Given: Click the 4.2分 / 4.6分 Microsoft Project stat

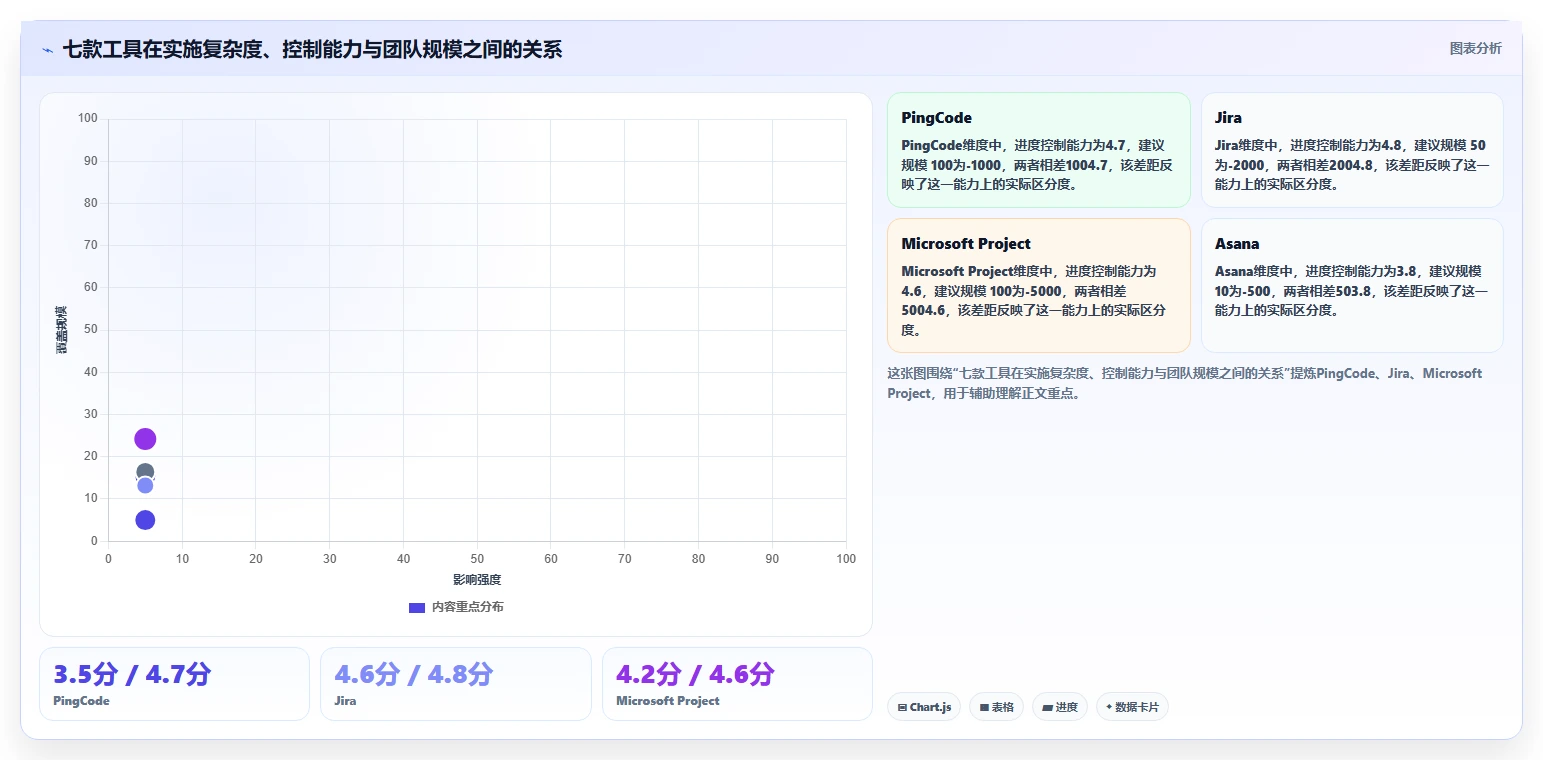Looking at the screenshot, I should [737, 684].
